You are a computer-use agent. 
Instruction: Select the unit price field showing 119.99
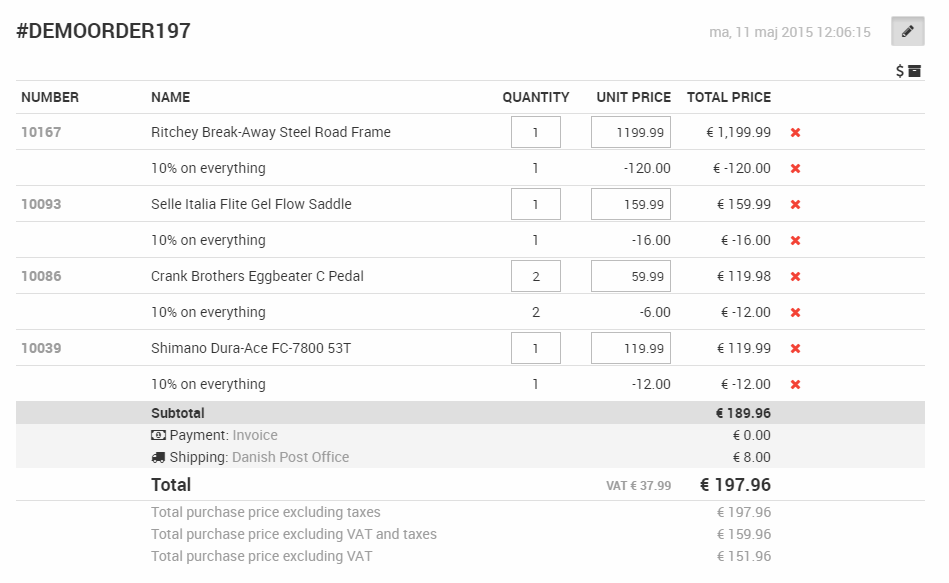click(x=630, y=348)
